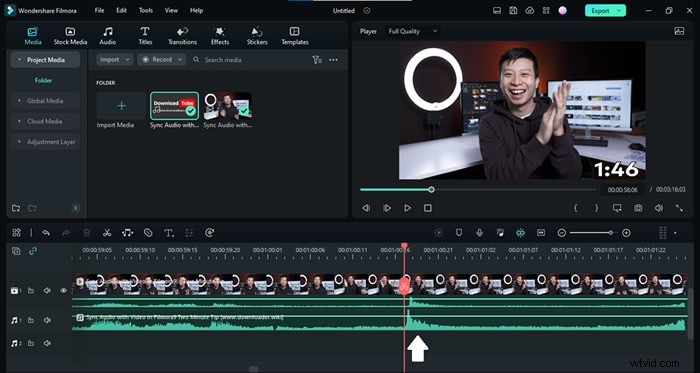Hide video track 1 with eye icon
The height and width of the screenshot is (373, 700).
[x=63, y=290]
